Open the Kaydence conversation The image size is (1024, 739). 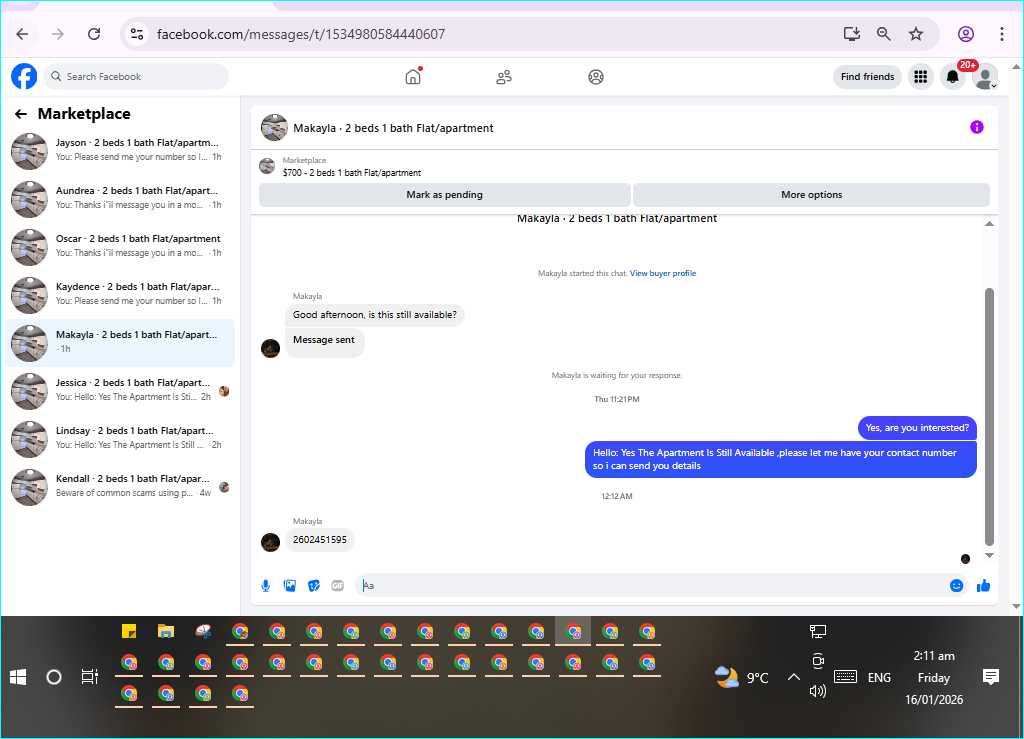point(120,295)
